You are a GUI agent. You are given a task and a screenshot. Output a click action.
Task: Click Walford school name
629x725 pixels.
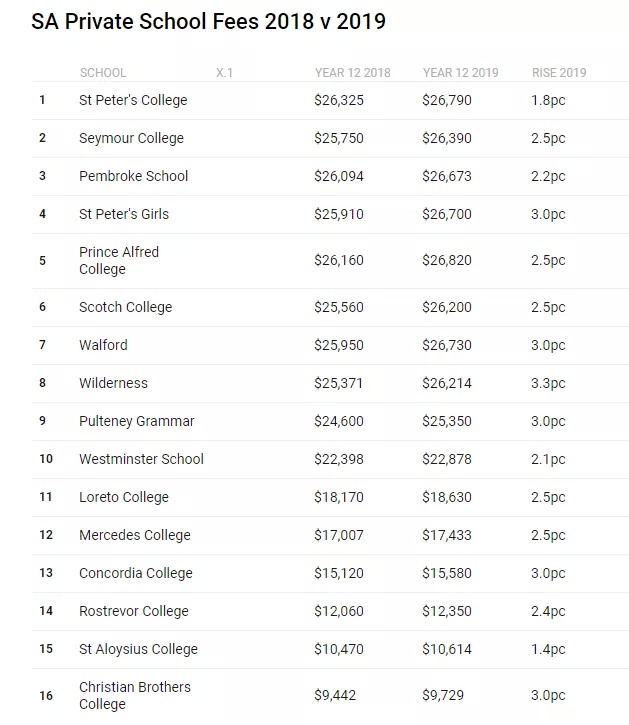click(x=103, y=345)
